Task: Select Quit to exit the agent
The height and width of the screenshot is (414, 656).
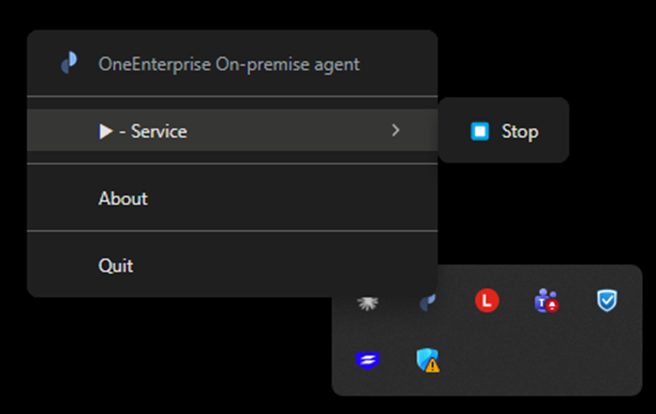Action: coord(116,266)
